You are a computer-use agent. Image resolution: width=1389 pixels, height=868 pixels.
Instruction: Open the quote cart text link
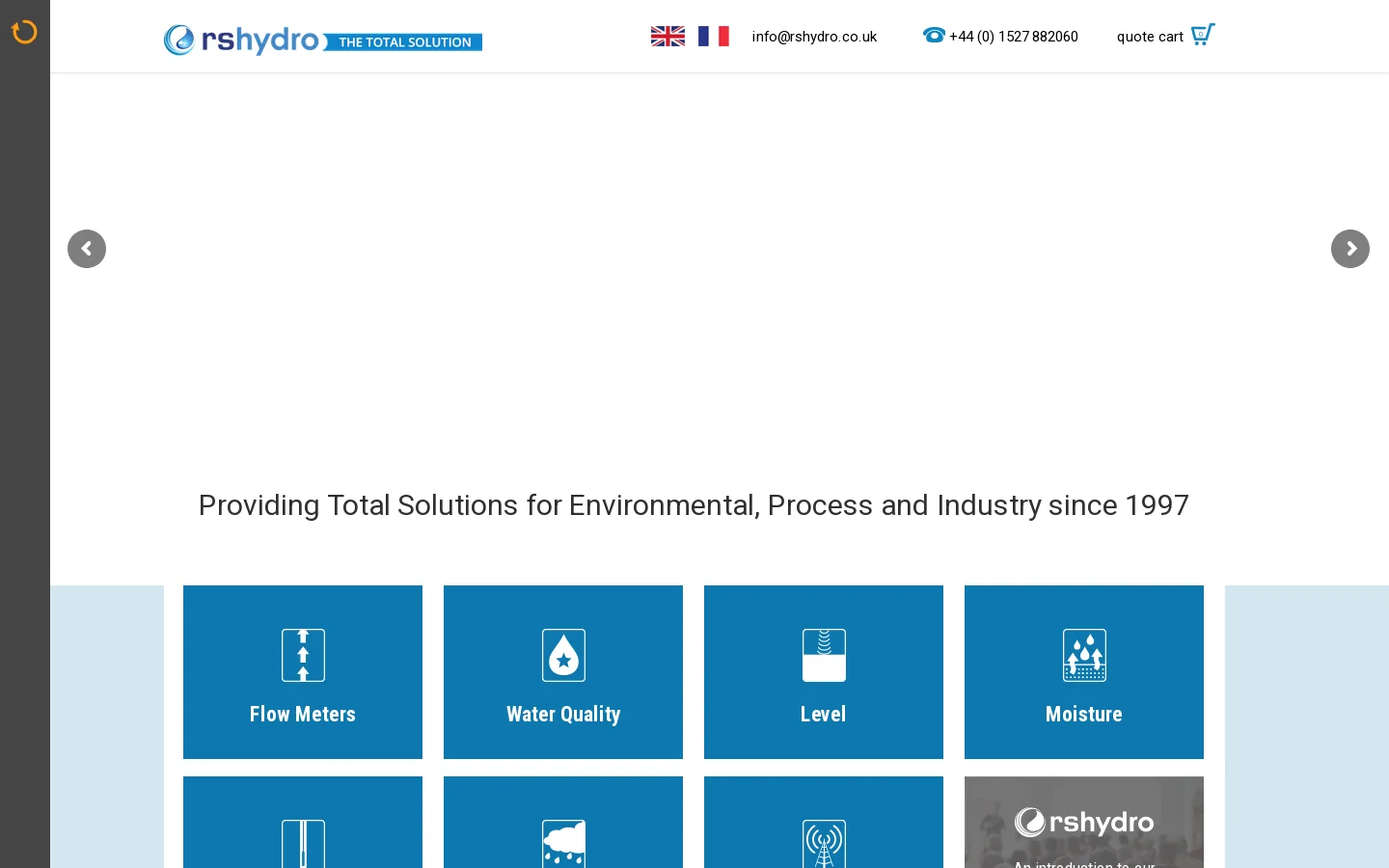(x=1150, y=37)
